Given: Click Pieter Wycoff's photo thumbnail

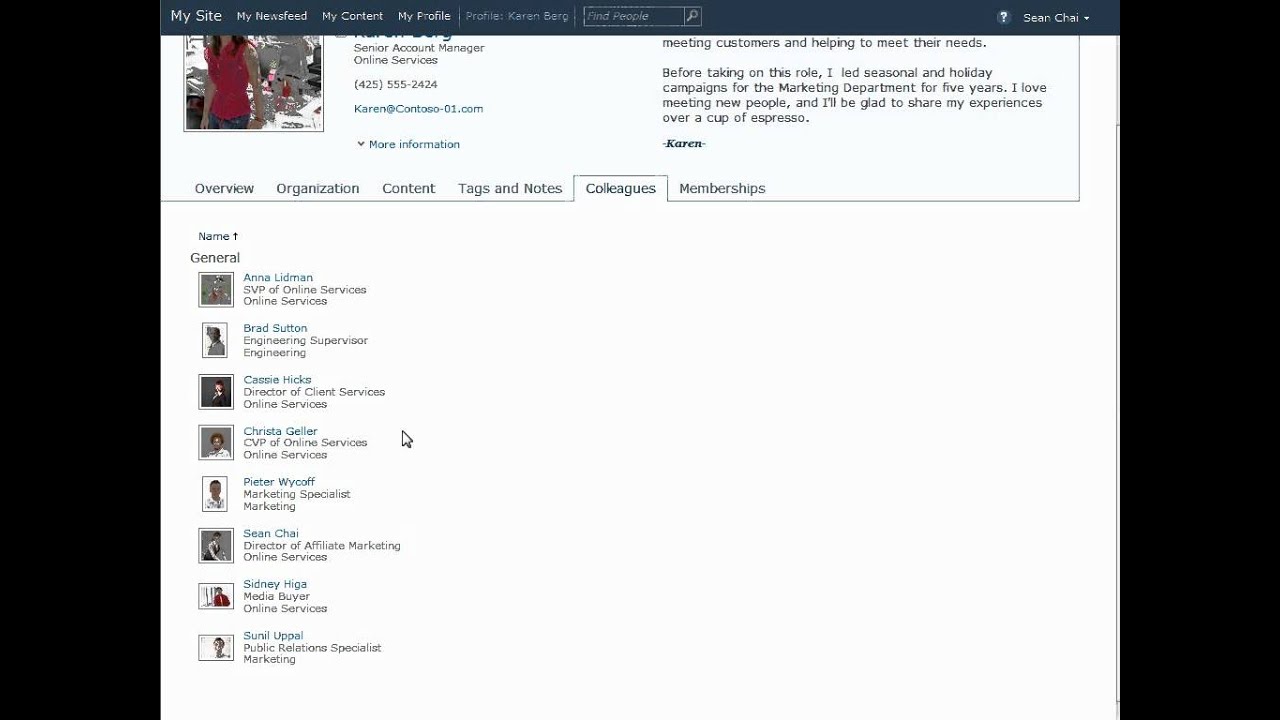Looking at the screenshot, I should click(215, 494).
